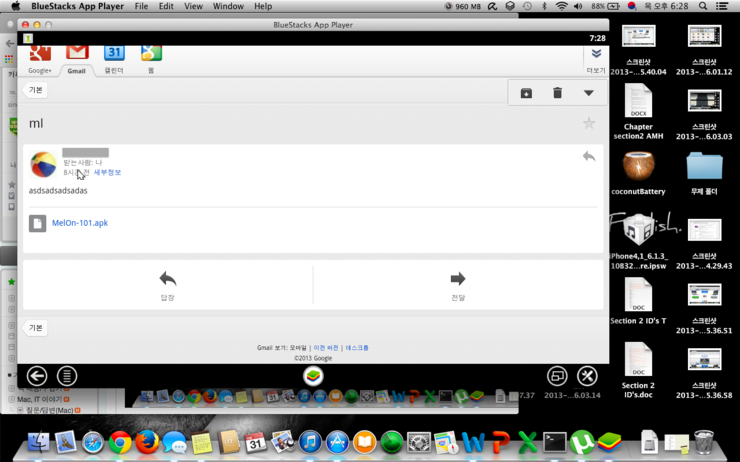Open the Apple menu
This screenshot has height=462, width=740.
coord(16,6)
